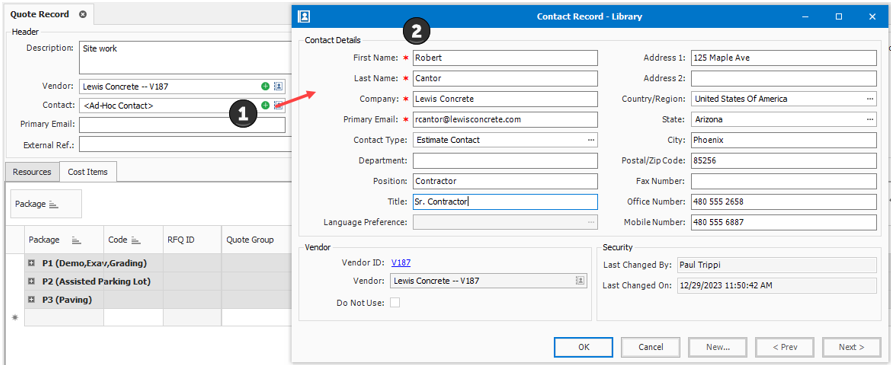Switch to the Resources tab

[x=32, y=172]
